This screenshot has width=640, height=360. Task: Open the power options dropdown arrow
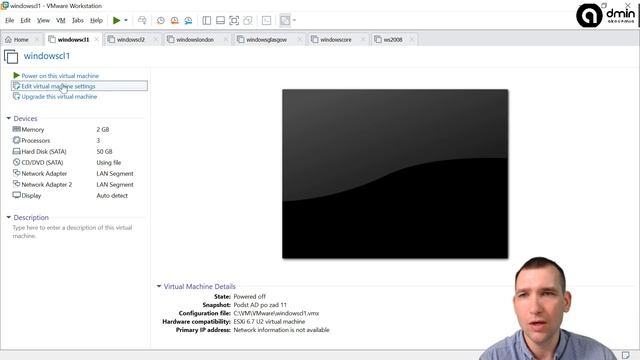[126, 20]
